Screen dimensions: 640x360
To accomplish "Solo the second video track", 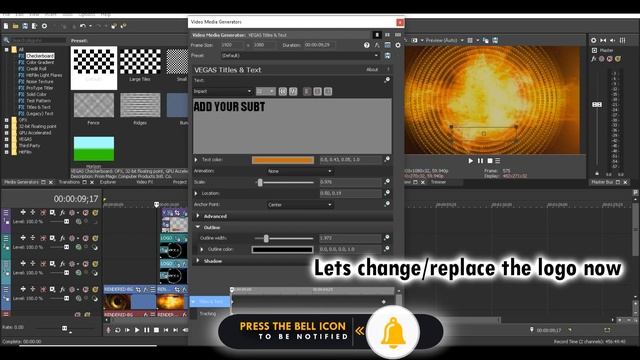I will pyautogui.click(x=95, y=238).
